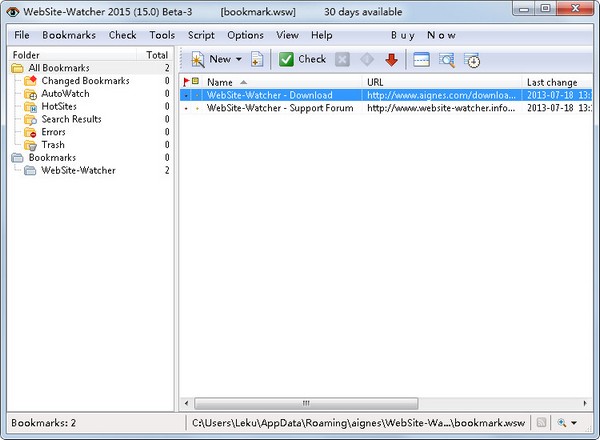This screenshot has width=600, height=440.
Task: Click the grey diamond toolbar icon
Action: pyautogui.click(x=367, y=60)
